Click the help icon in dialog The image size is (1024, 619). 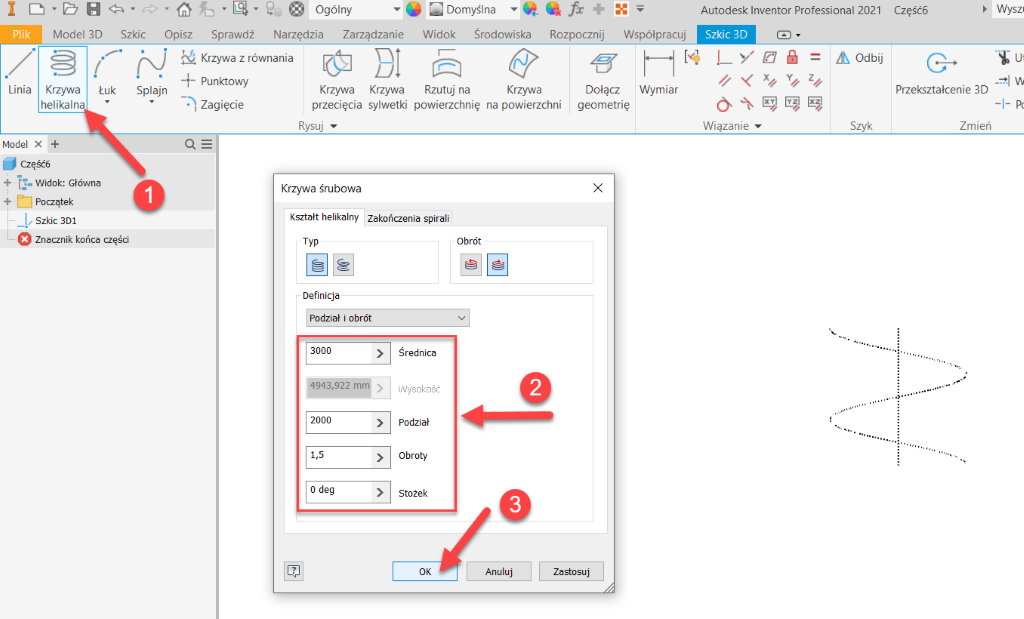point(294,571)
